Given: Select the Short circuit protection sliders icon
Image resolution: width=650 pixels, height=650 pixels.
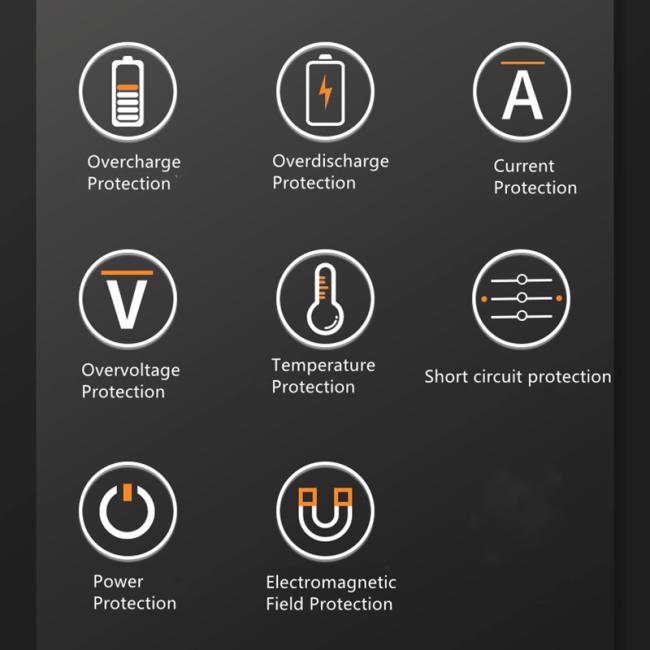Looking at the screenshot, I should tap(521, 298).
